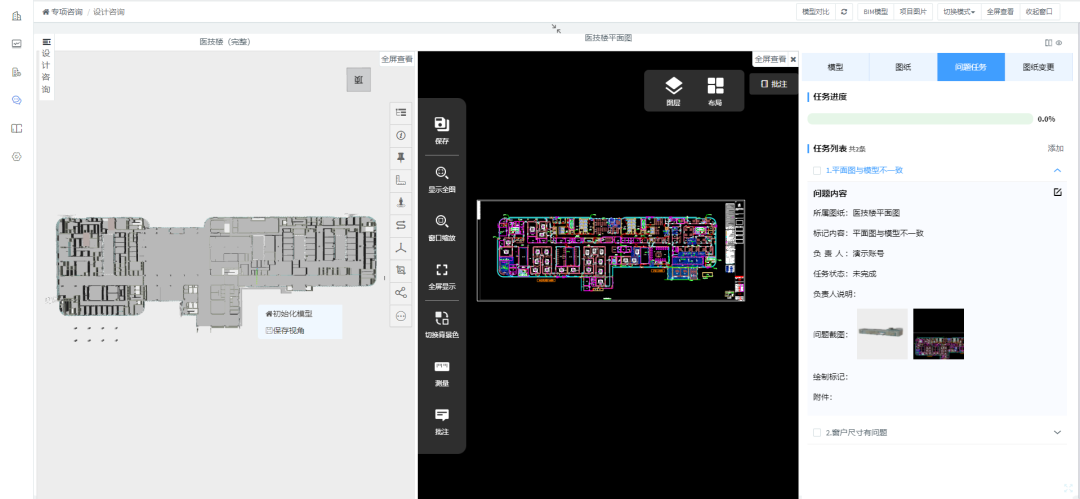Open the 切换模式 dropdown
Image resolution: width=1080 pixels, height=499 pixels.
coord(958,12)
